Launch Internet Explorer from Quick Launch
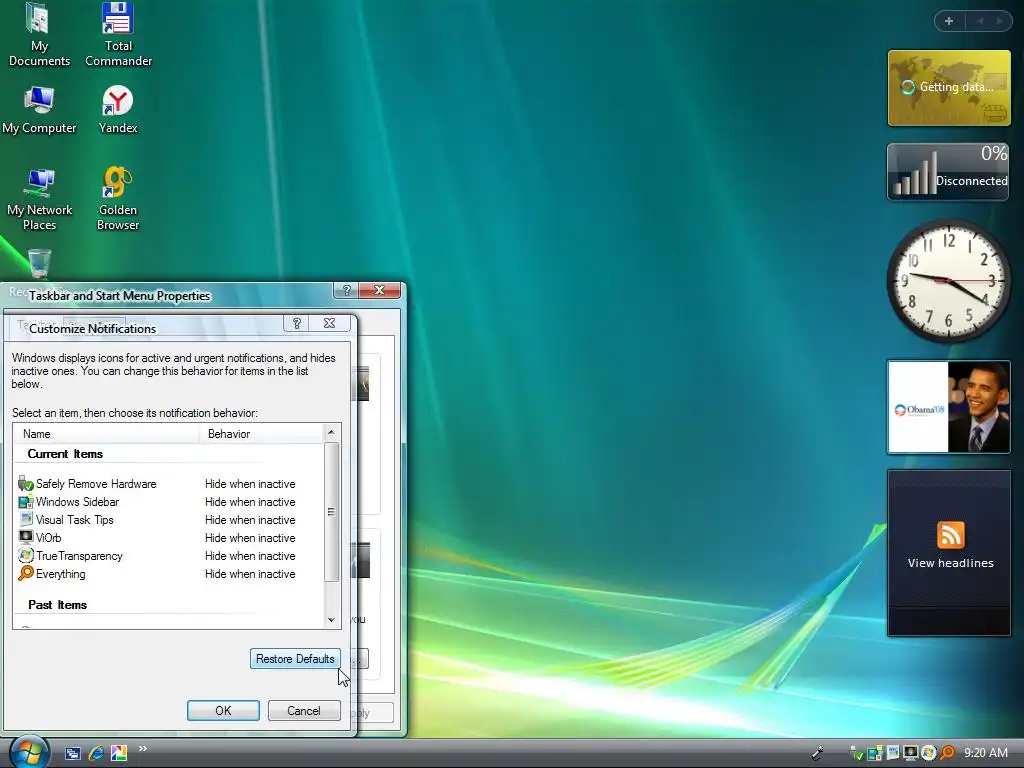This screenshot has width=1024, height=768. point(96,753)
